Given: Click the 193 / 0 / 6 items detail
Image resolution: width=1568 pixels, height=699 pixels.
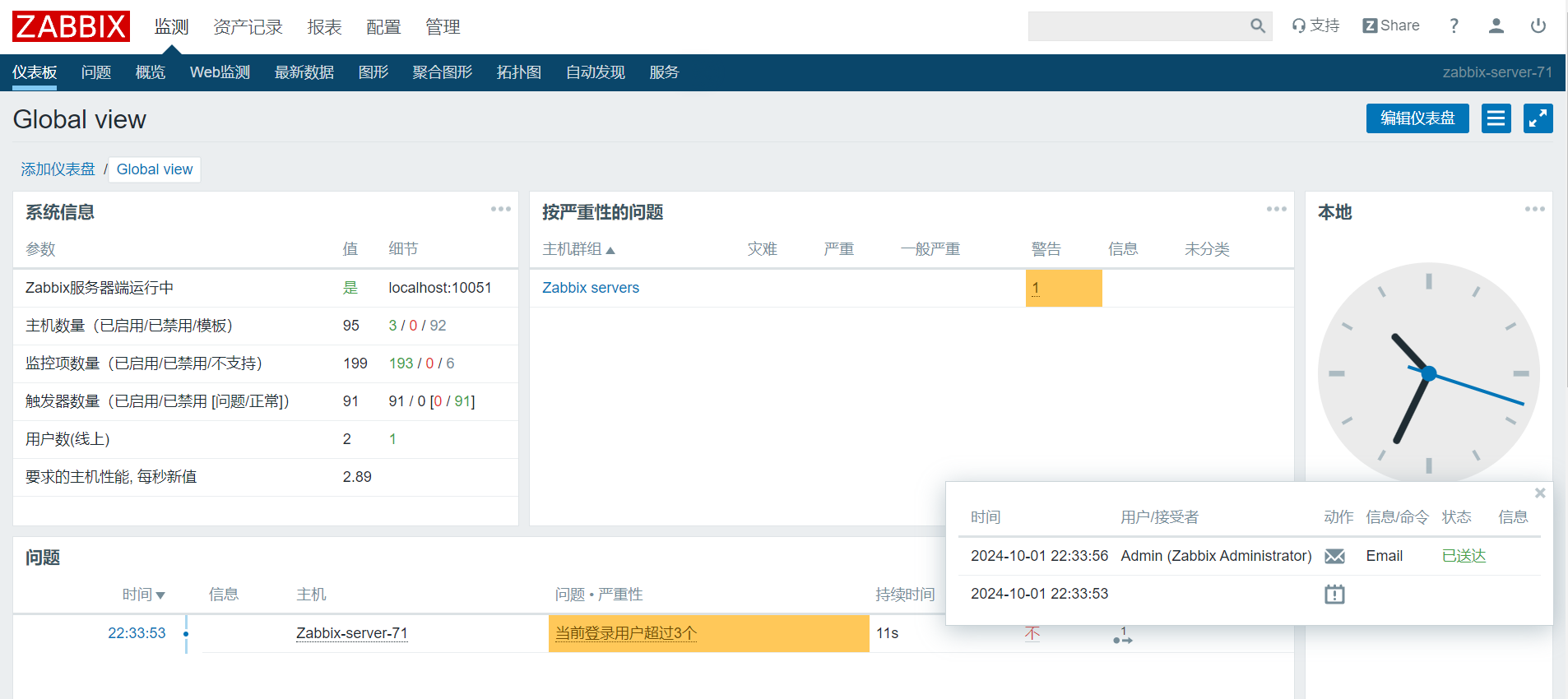Looking at the screenshot, I should pos(421,363).
